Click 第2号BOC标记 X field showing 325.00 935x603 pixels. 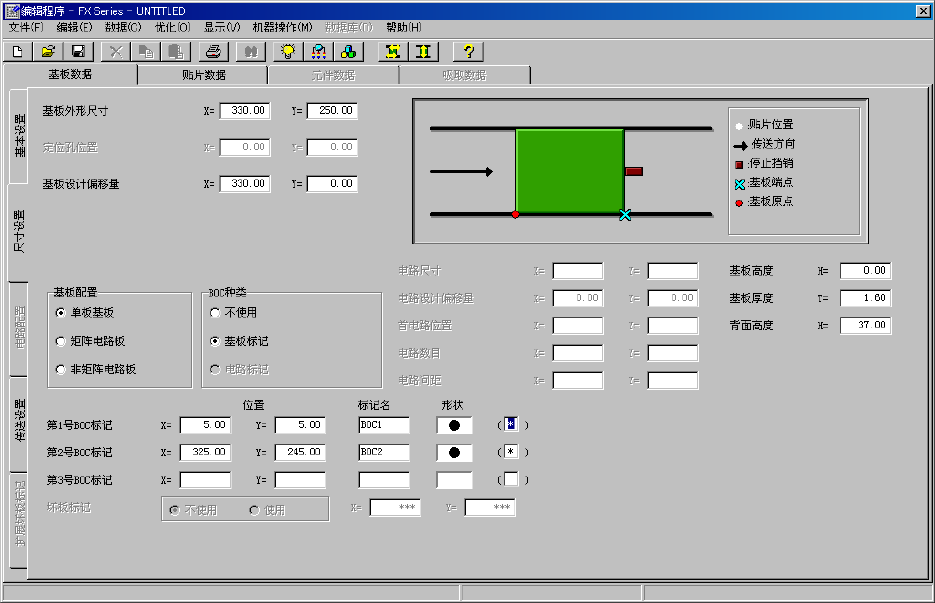[x=205, y=453]
